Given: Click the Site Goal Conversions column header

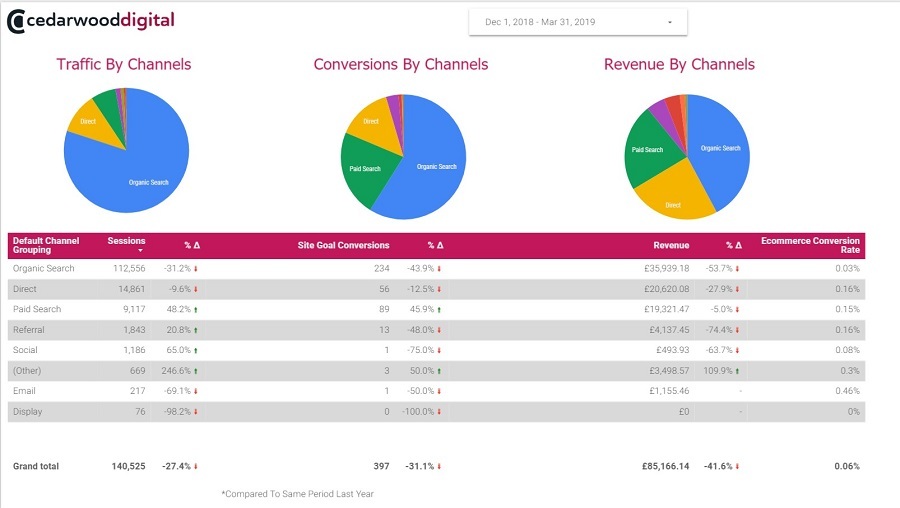Looking at the screenshot, I should (343, 245).
